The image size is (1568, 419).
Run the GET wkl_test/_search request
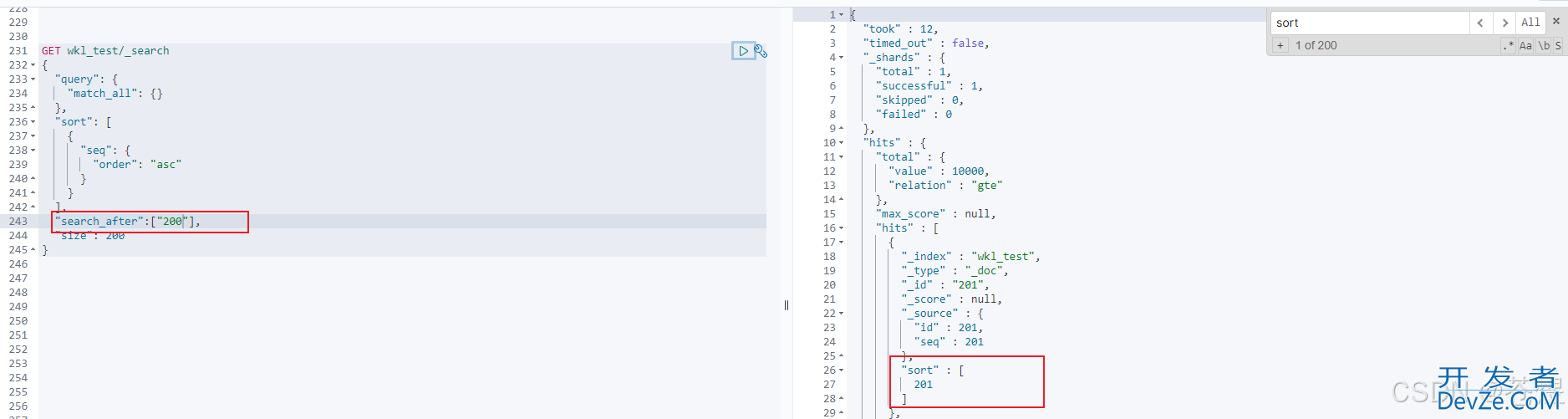[743, 51]
